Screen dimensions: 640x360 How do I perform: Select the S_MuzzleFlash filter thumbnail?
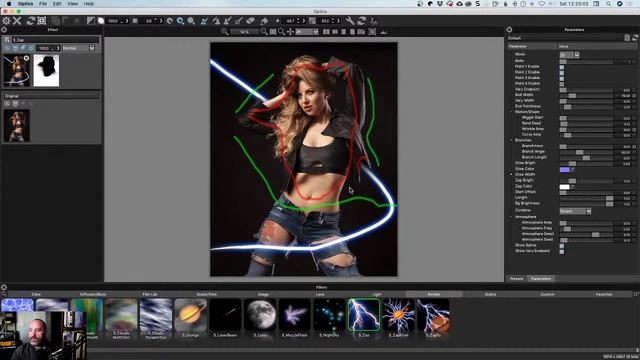click(x=294, y=315)
